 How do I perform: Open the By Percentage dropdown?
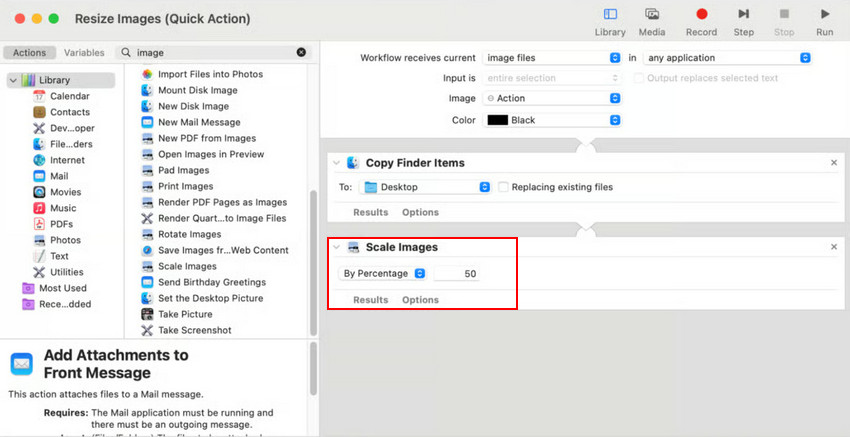tap(383, 274)
